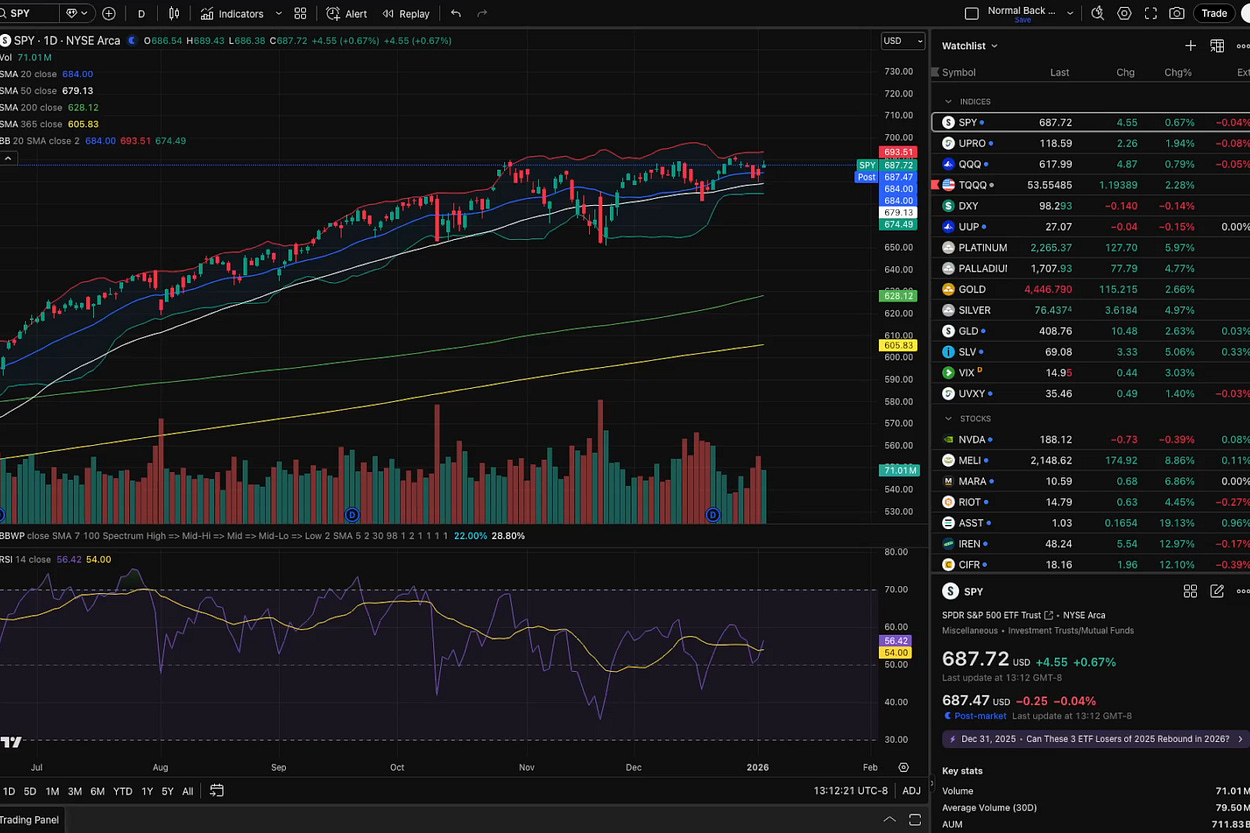Open more options beside SPY details
The image size is (1250, 833).
coord(1243,591)
